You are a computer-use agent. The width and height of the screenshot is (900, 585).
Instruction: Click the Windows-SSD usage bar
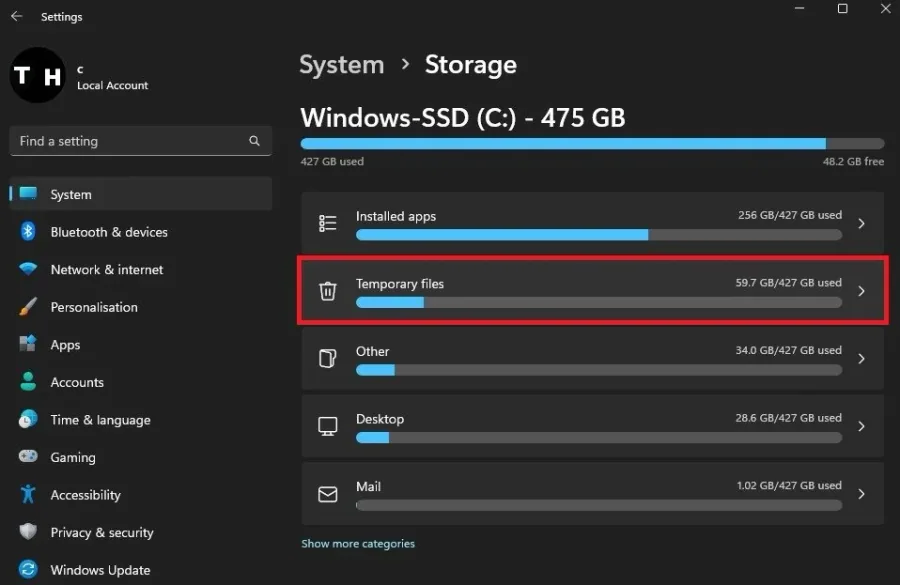click(592, 144)
